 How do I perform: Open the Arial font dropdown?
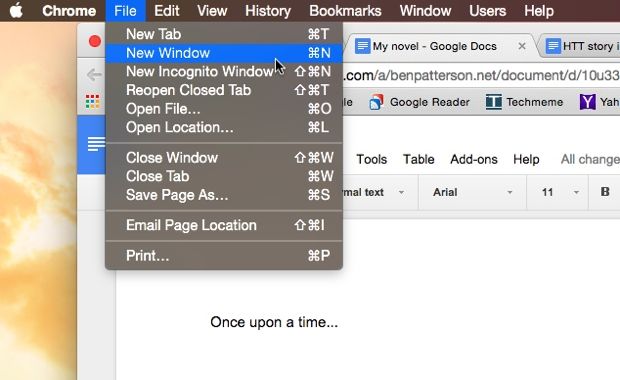[x=473, y=192]
